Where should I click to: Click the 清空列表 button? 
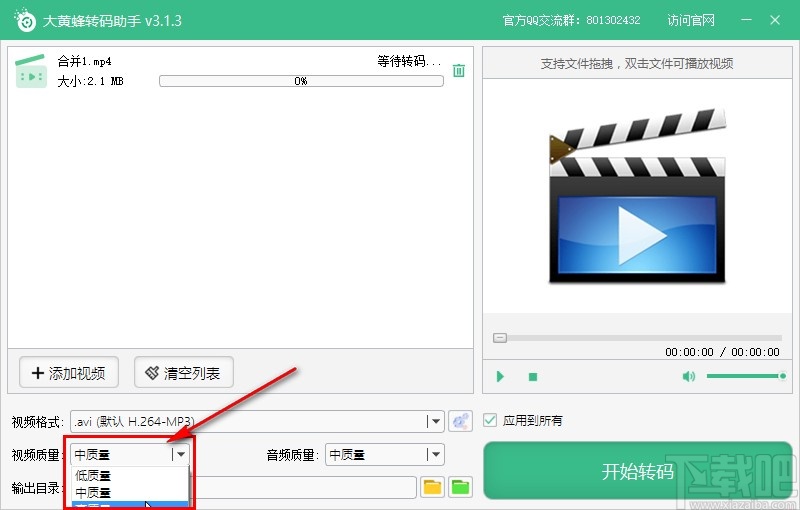(184, 373)
